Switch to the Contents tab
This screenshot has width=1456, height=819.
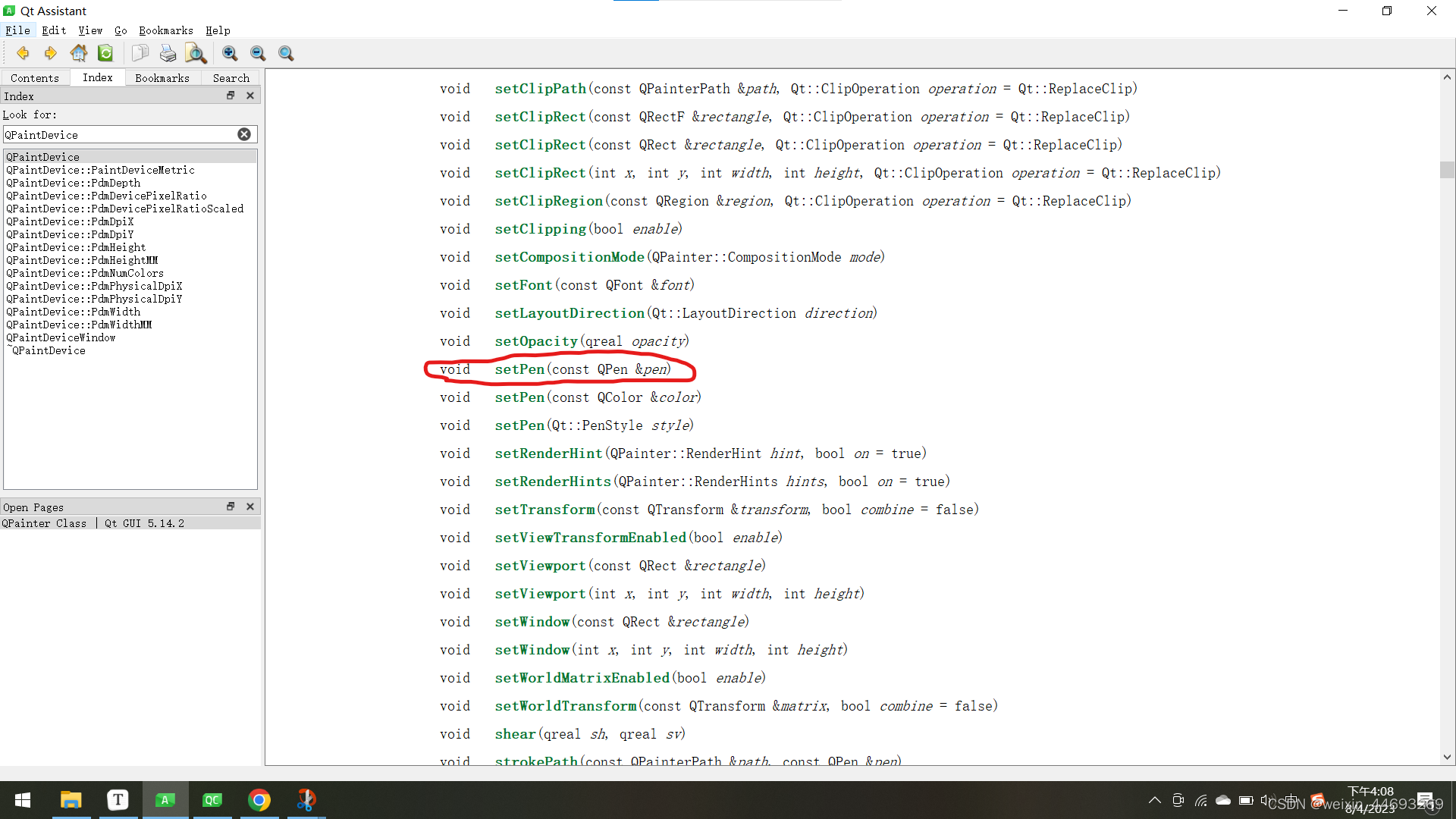point(35,78)
